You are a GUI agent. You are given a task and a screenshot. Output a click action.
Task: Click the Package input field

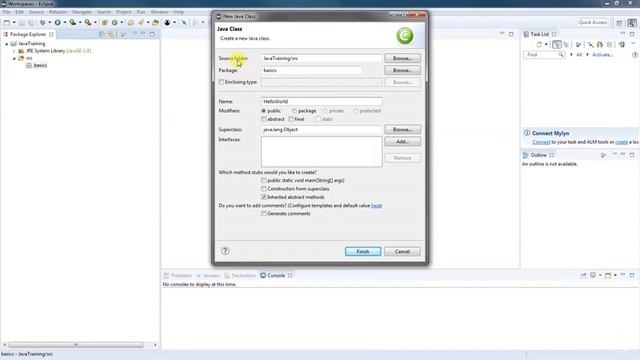coord(311,70)
